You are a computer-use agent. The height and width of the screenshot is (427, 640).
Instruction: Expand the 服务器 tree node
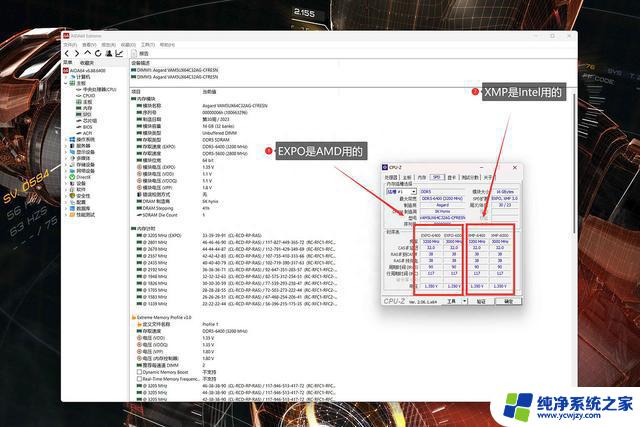point(66,146)
